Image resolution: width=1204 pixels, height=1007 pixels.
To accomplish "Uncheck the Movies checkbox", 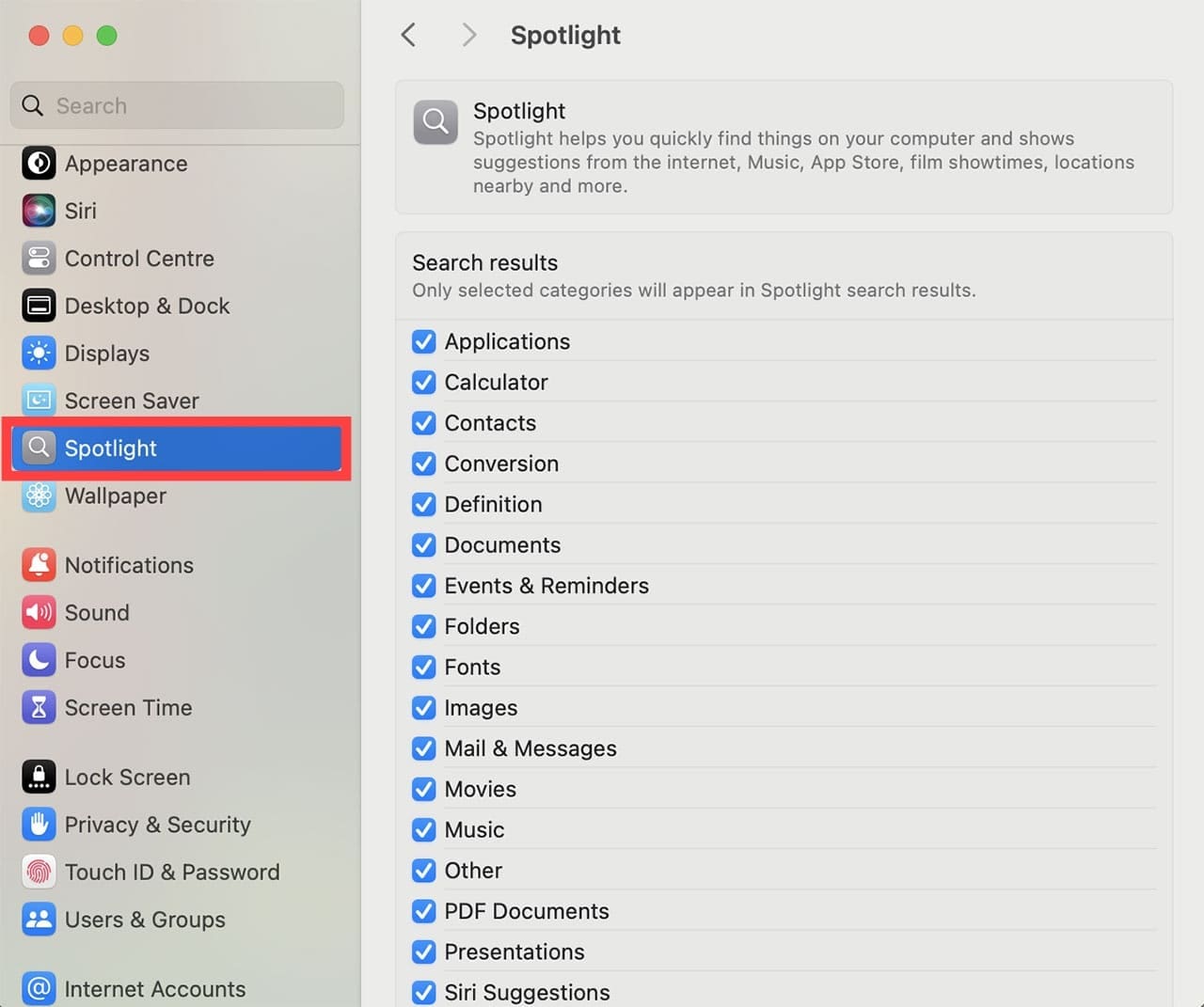I will coord(424,789).
